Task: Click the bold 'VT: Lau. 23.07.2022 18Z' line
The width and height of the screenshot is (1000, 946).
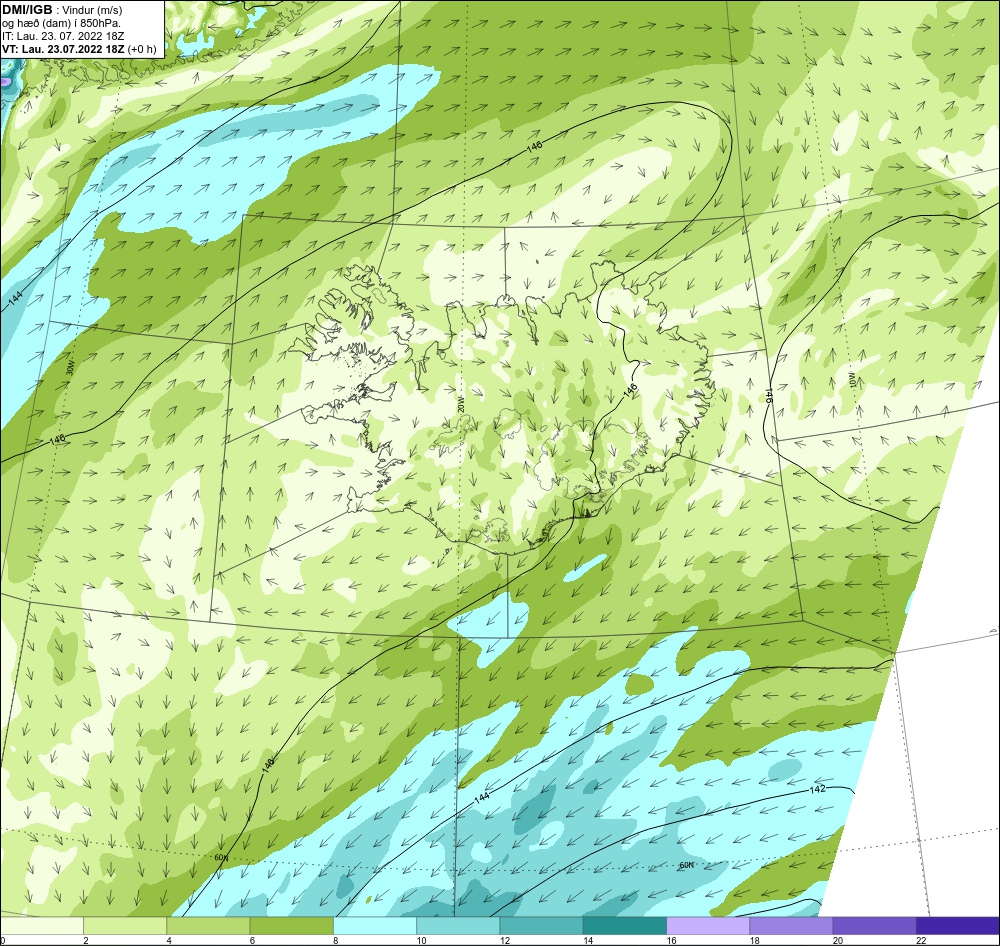Action: coord(63,49)
